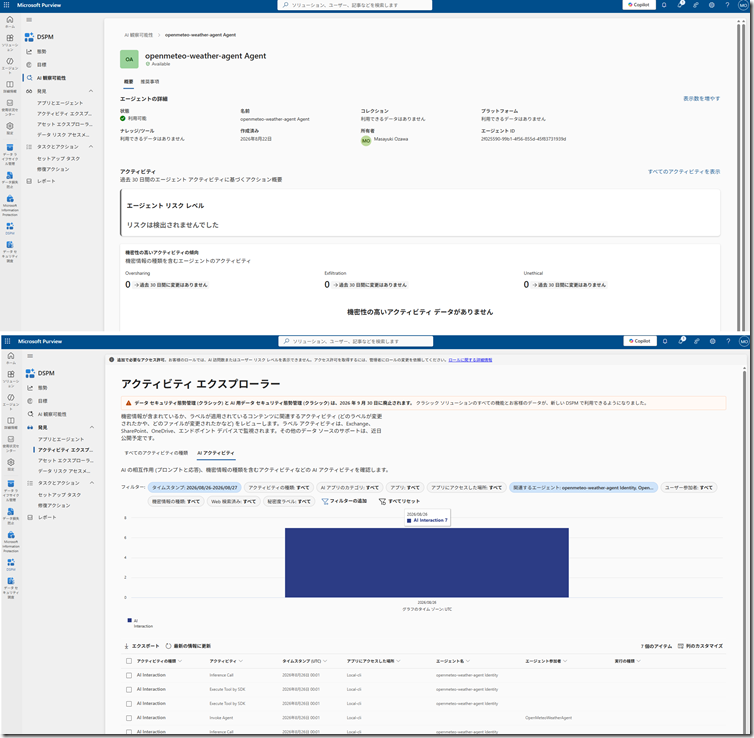The image size is (754, 738).
Task: Open Customize columns button
Action: click(x=700, y=646)
